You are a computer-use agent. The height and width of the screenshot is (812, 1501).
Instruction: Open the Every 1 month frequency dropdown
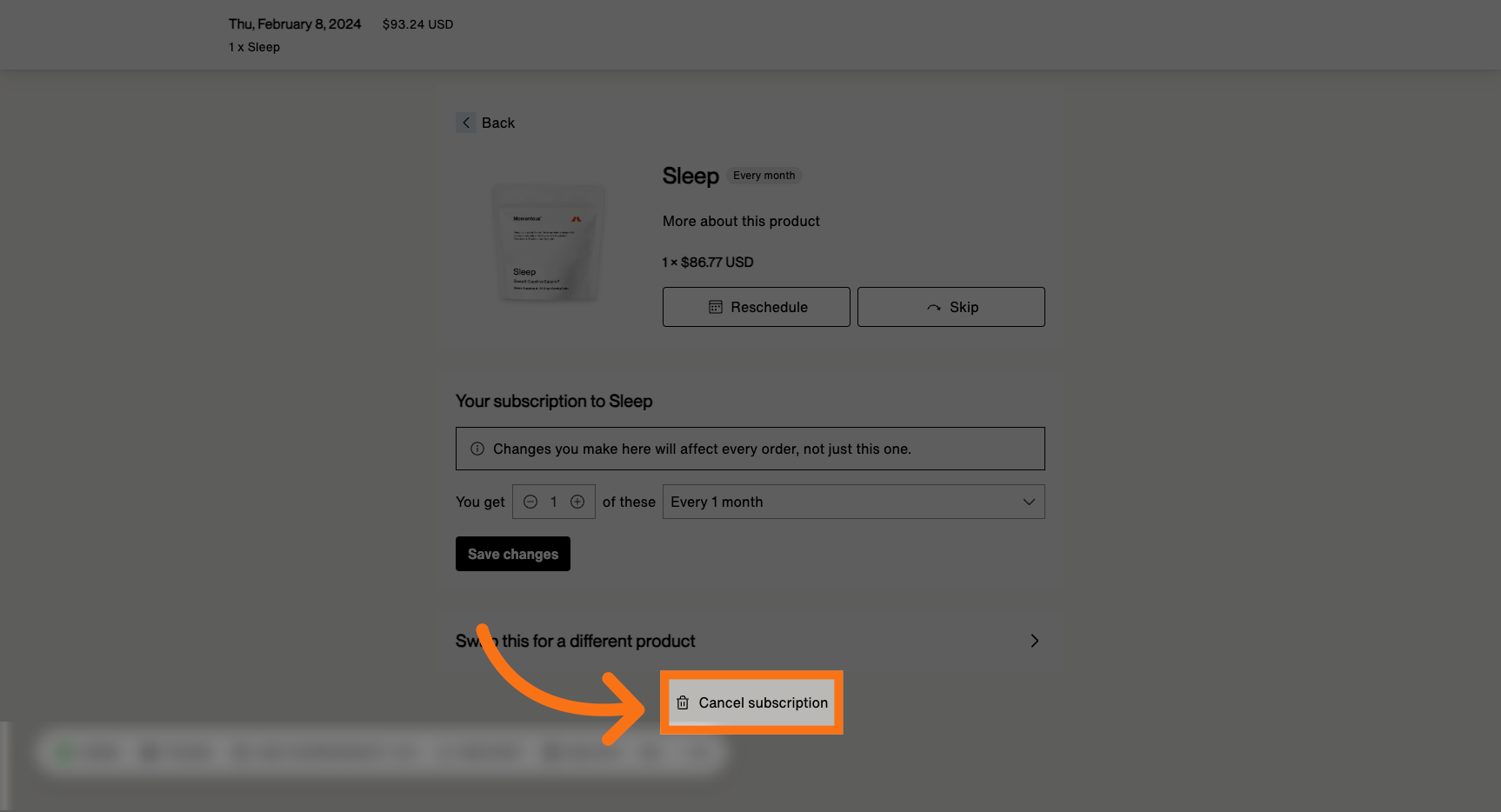(853, 502)
